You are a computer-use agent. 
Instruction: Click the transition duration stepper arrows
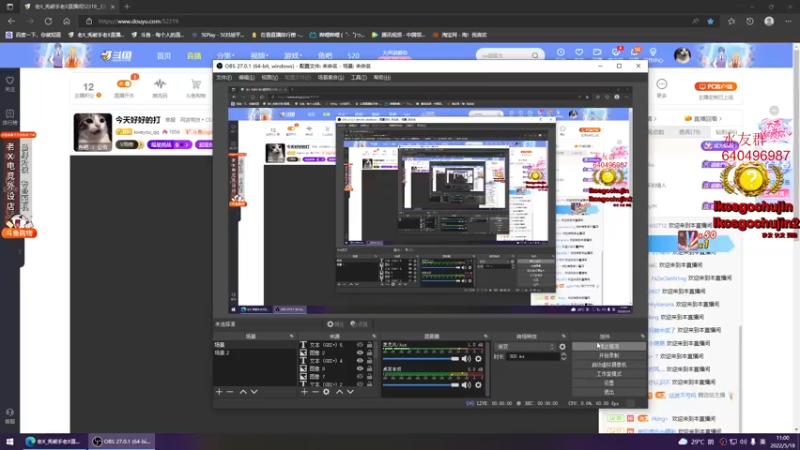pos(563,357)
